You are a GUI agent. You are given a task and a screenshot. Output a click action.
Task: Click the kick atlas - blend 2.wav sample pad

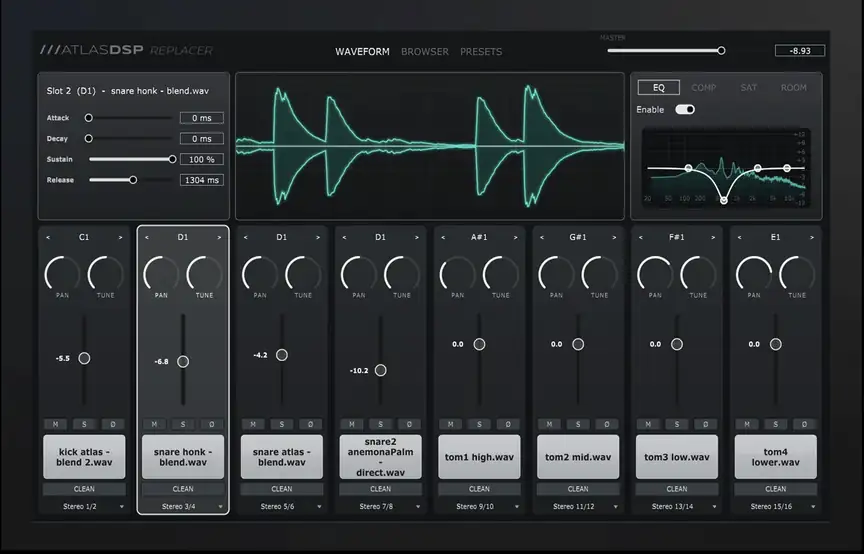[84, 457]
